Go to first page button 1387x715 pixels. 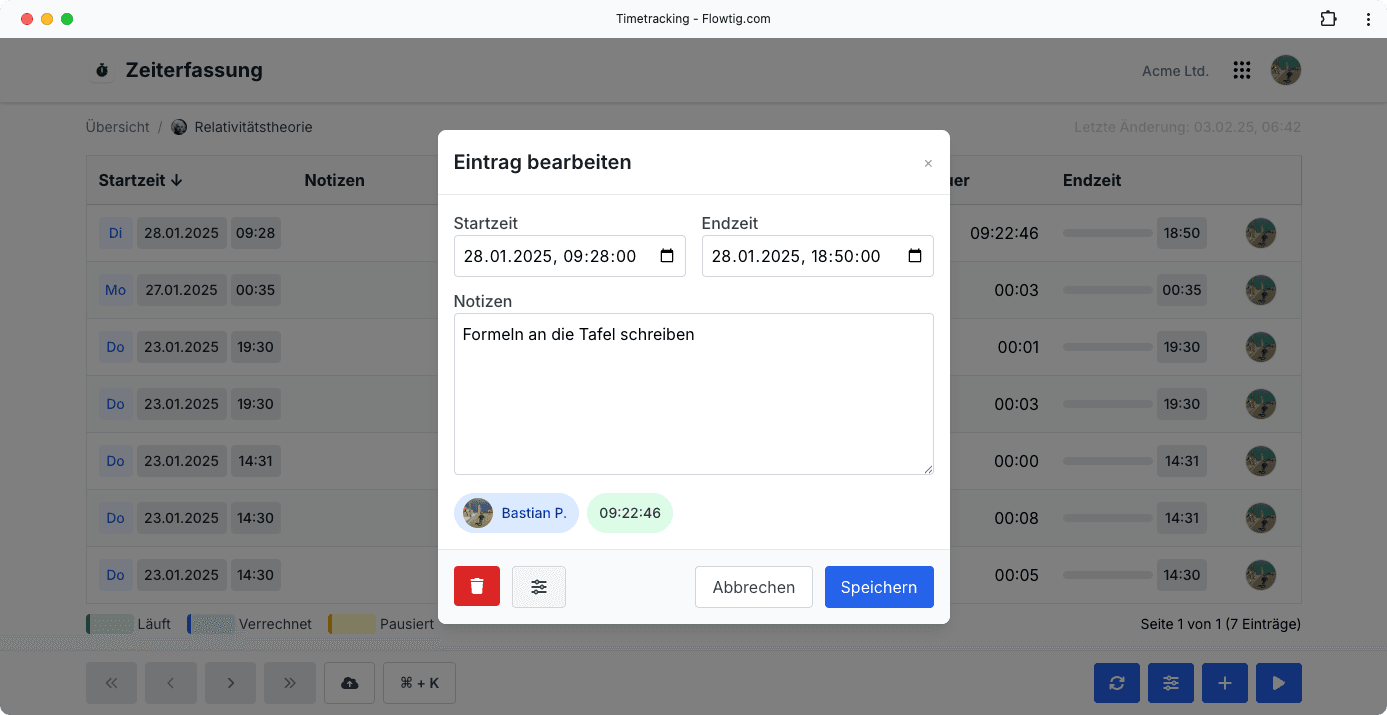pos(111,683)
